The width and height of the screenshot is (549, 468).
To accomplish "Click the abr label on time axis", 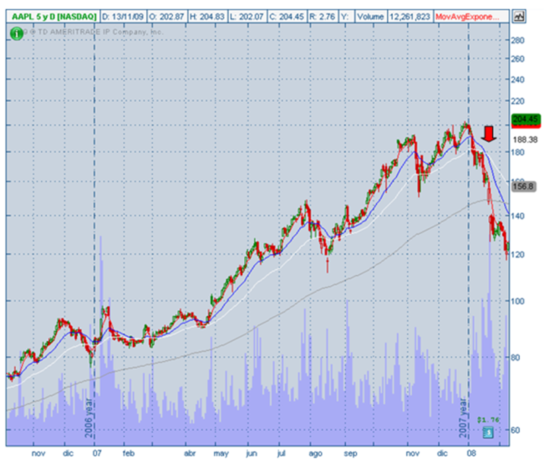I will pos(189,453).
